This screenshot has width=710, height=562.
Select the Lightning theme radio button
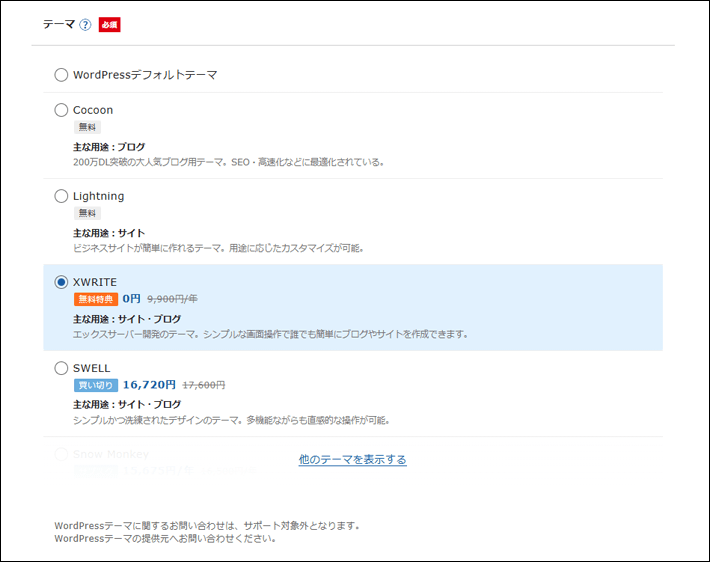(x=61, y=196)
